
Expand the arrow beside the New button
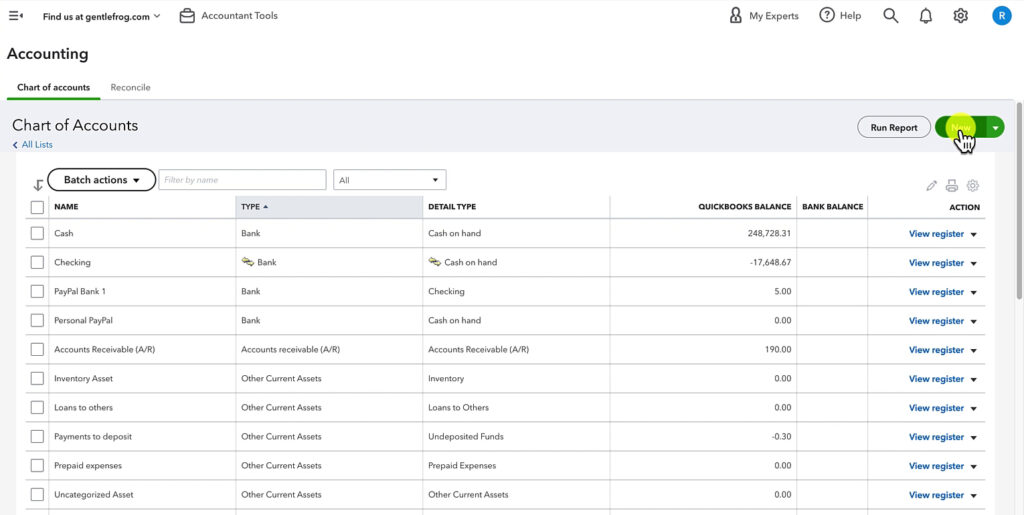click(995, 128)
